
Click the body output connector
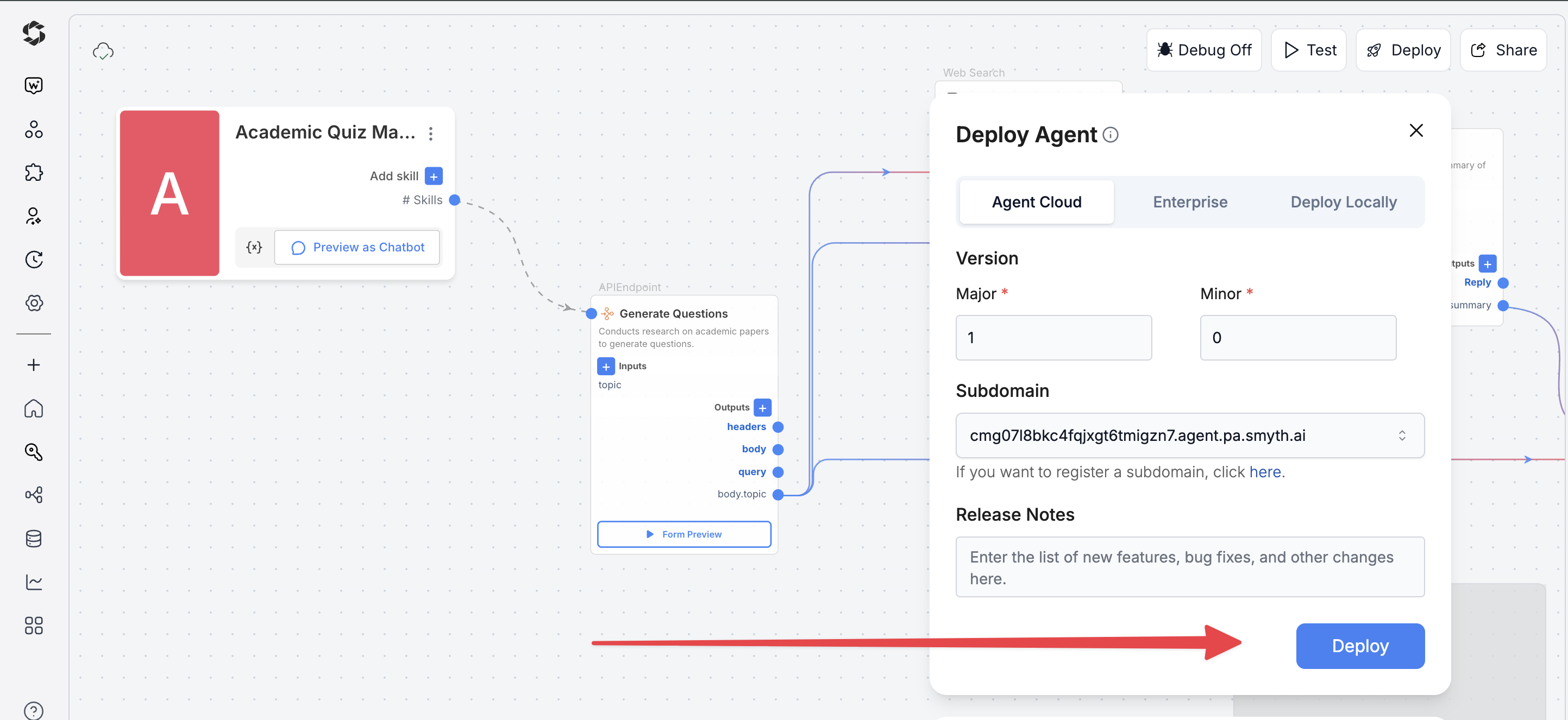[x=778, y=450]
